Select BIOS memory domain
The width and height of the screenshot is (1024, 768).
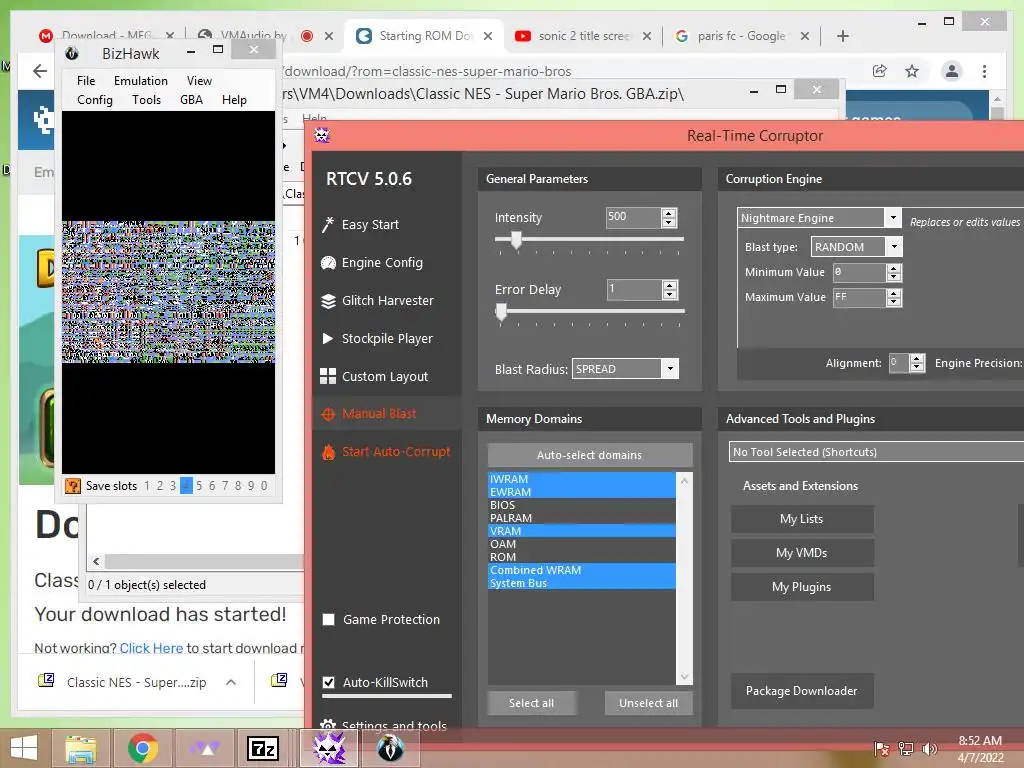coord(581,505)
